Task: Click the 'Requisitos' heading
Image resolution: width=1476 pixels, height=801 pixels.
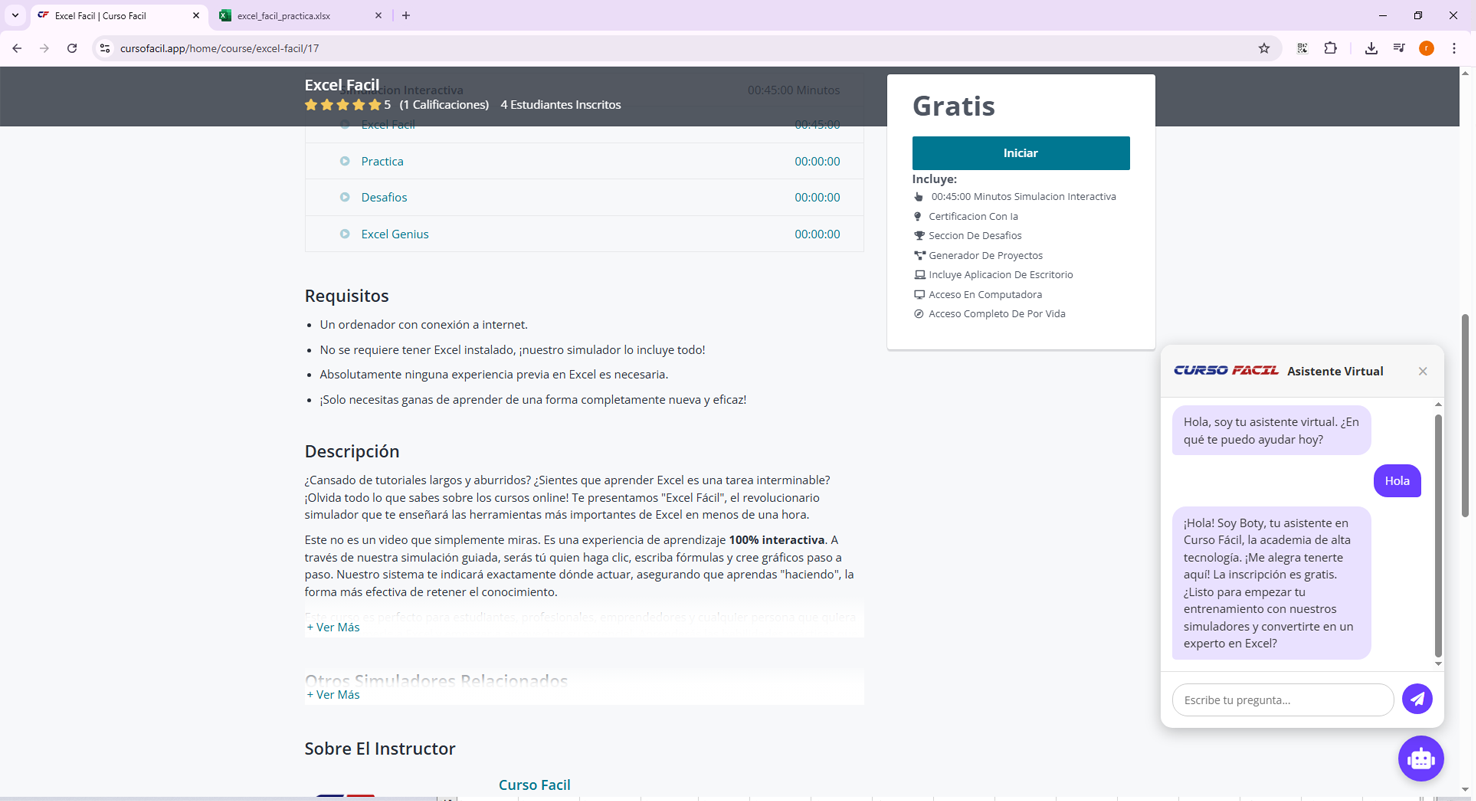Action: [x=347, y=296]
